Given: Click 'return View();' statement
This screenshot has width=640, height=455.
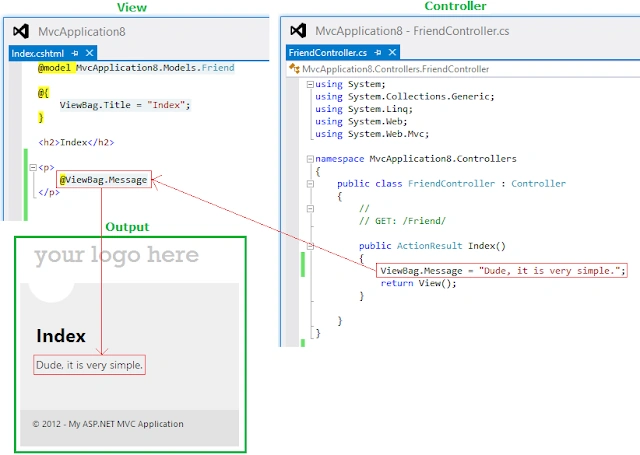Looking at the screenshot, I should [418, 283].
